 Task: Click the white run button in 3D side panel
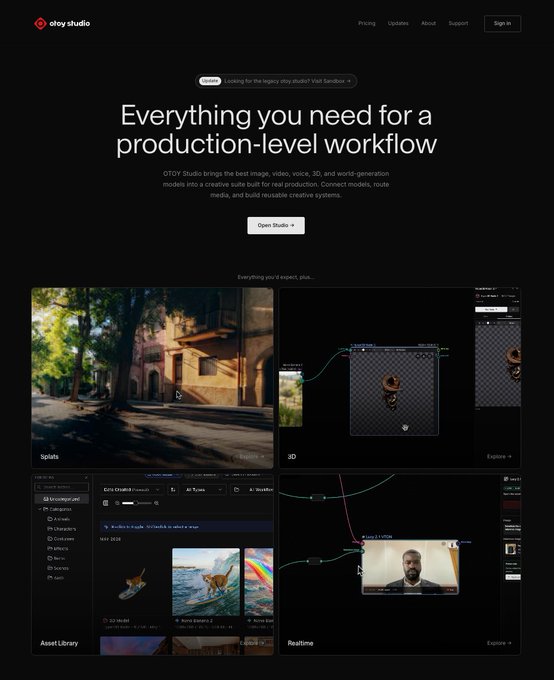point(491,309)
